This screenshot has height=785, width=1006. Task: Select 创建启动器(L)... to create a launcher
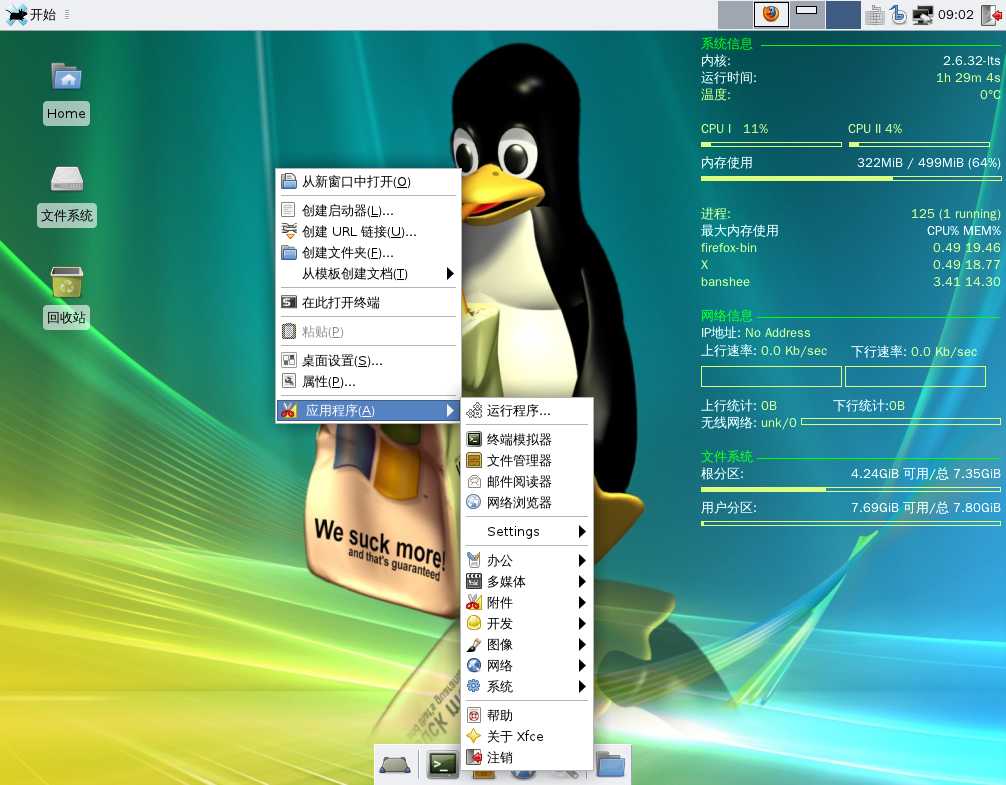pyautogui.click(x=368, y=210)
